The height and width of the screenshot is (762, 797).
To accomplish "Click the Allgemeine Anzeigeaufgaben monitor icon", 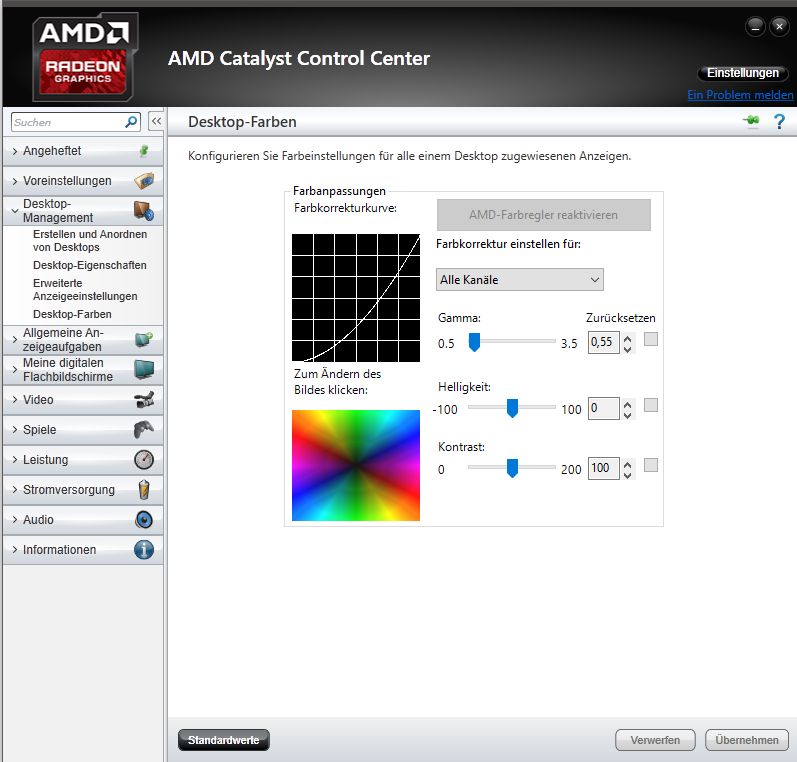I will point(144,339).
